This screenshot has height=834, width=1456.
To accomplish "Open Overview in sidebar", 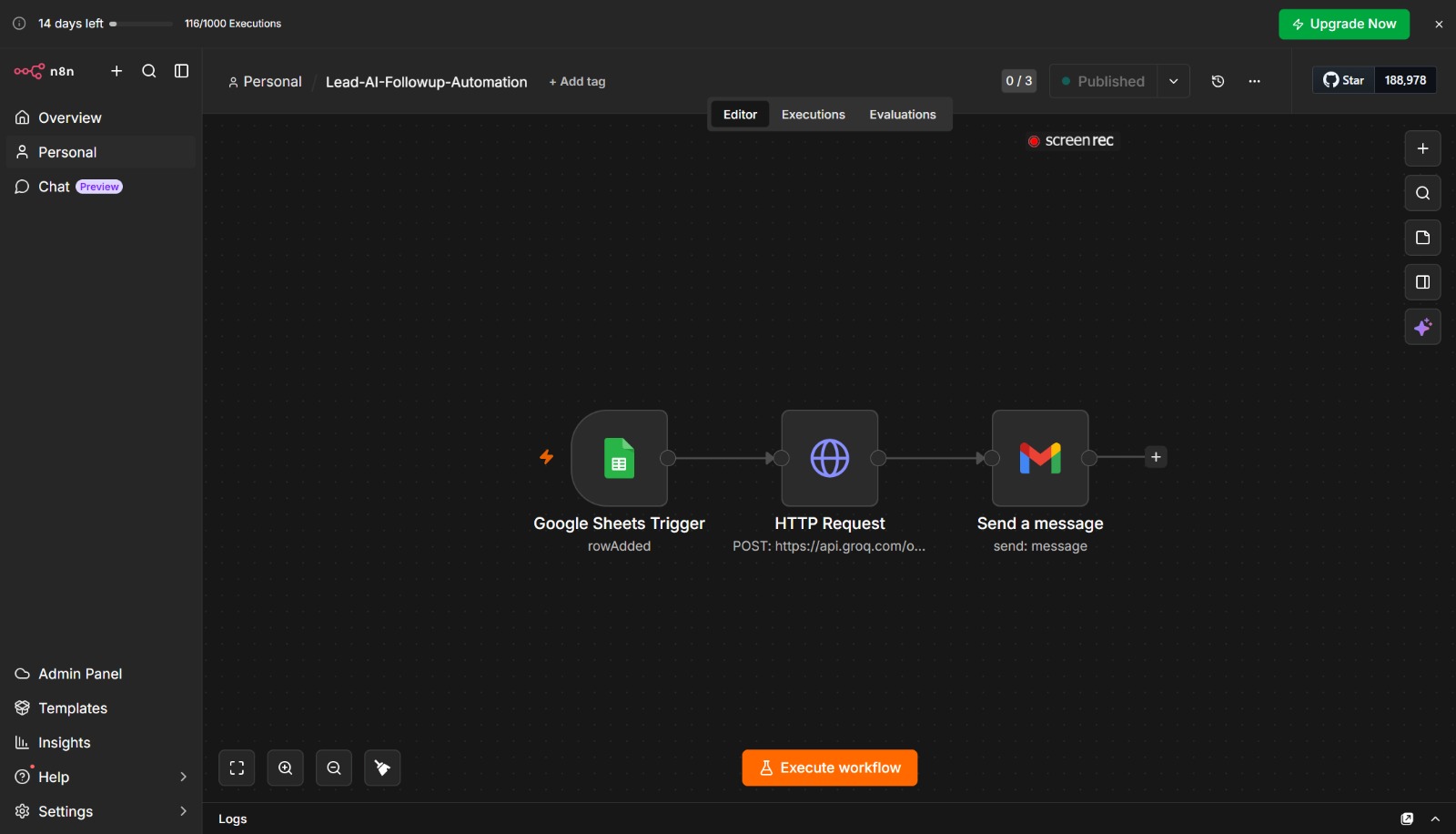I will [101, 117].
